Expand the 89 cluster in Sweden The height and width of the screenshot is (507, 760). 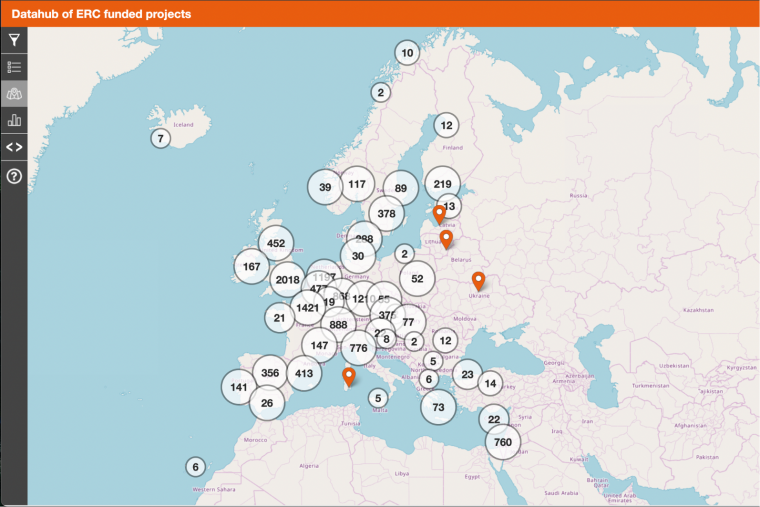click(401, 188)
